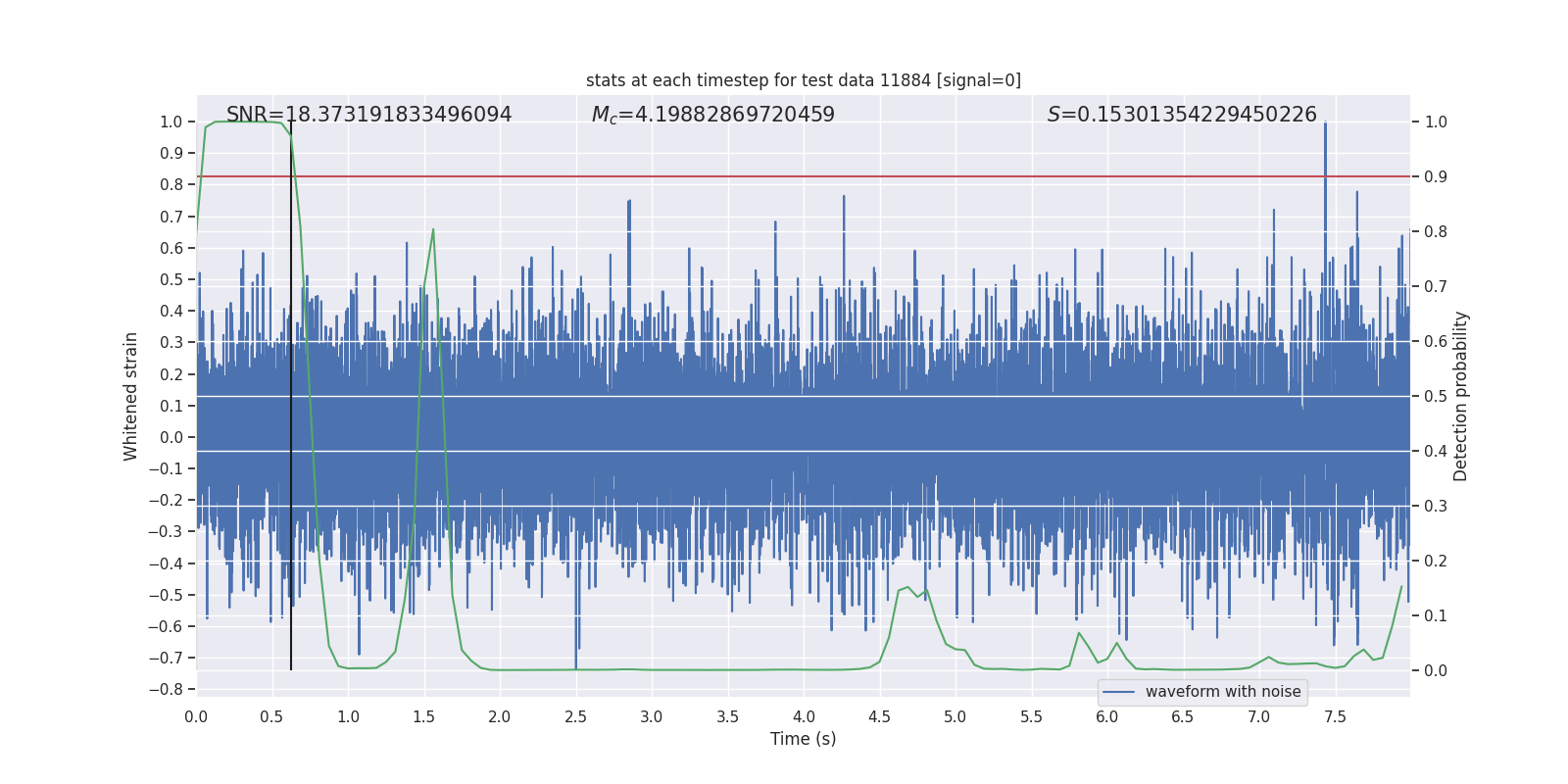Click the 'Detection probability' right axis label
Viewport: 1568px width, 784px height.
(1461, 396)
